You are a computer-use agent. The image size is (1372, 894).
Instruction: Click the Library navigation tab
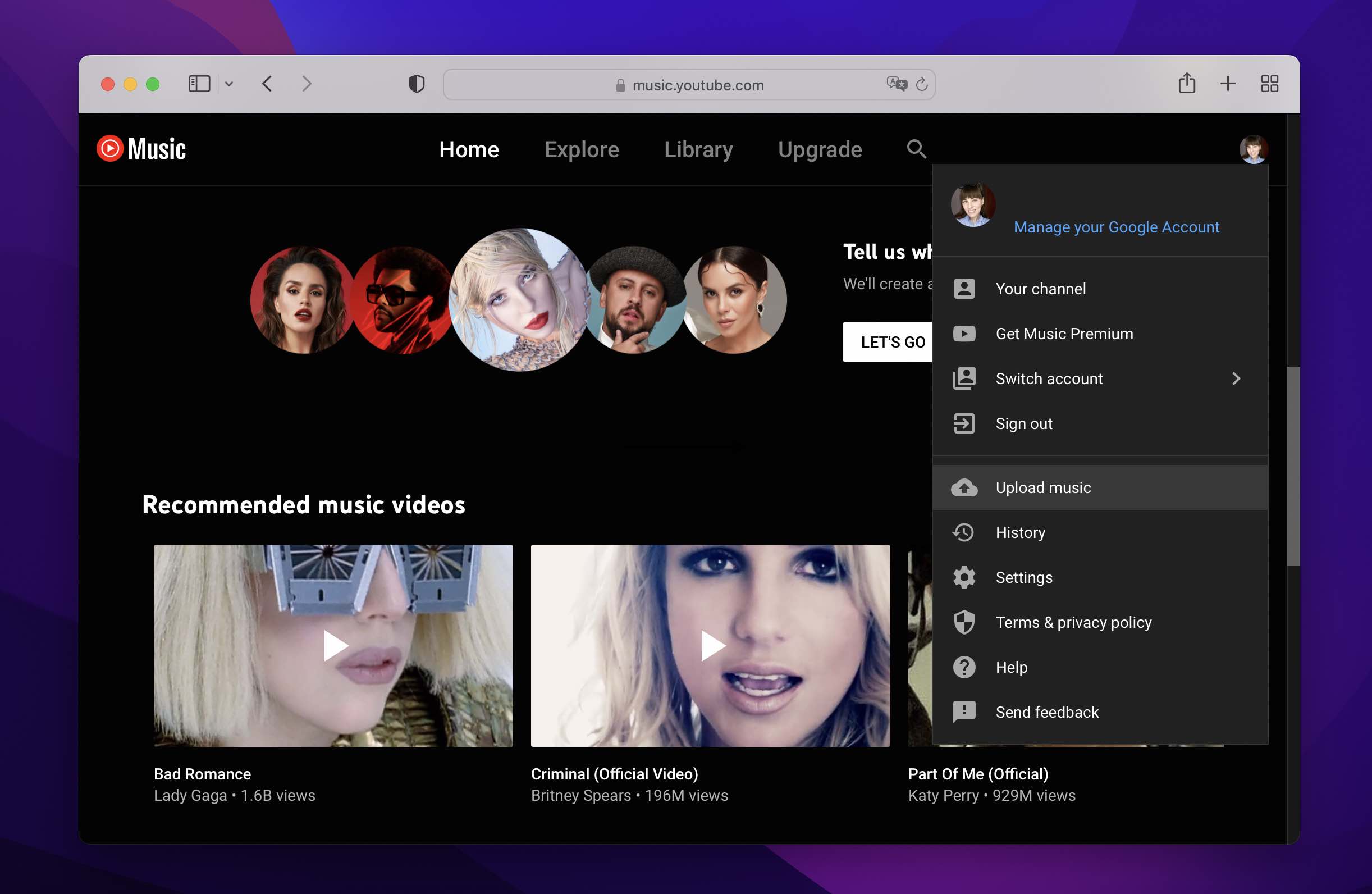(x=698, y=149)
